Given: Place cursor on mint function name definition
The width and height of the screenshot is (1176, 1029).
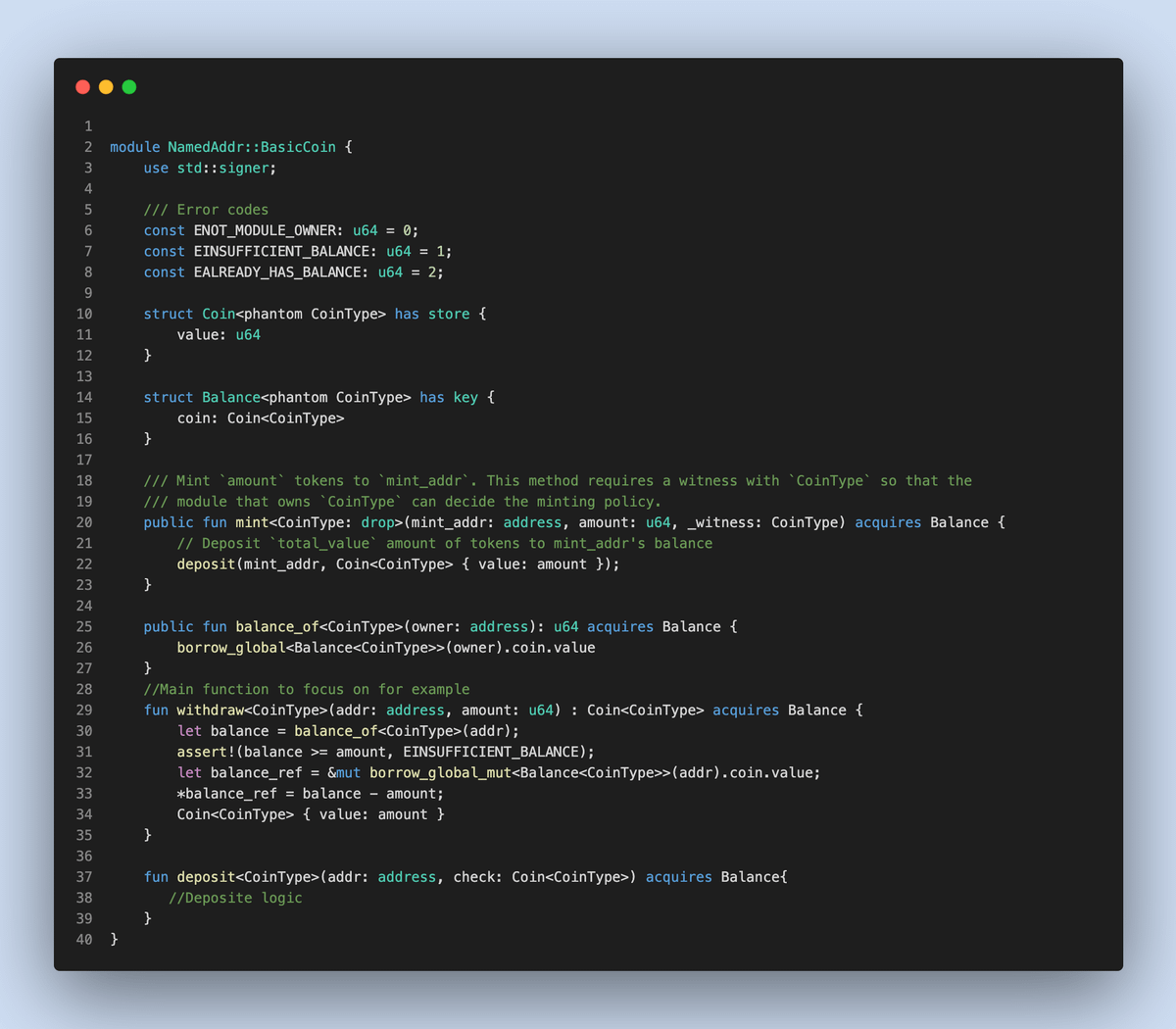Looking at the screenshot, I should point(252,522).
